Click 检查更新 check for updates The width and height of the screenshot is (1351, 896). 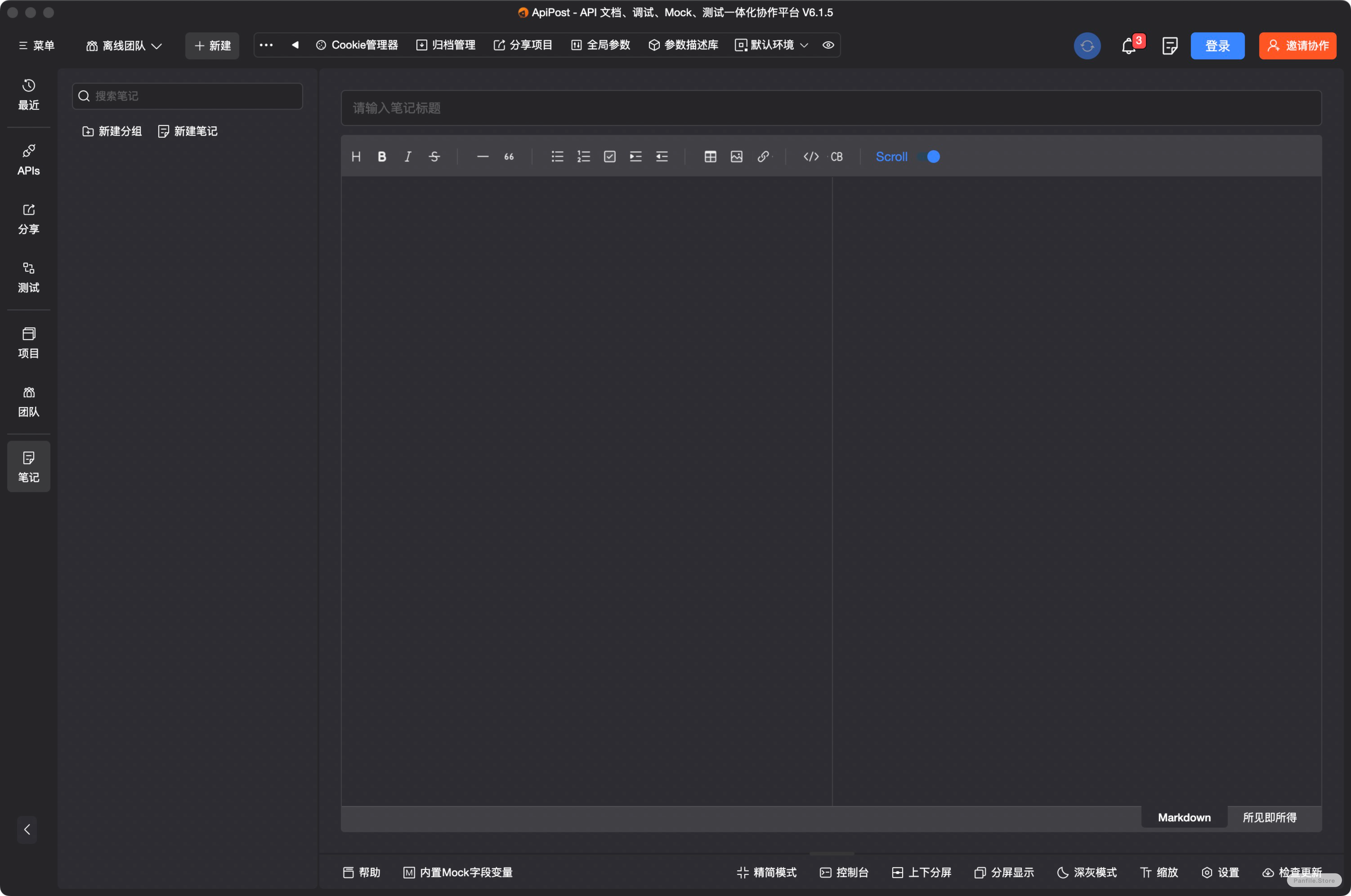coord(1292,873)
